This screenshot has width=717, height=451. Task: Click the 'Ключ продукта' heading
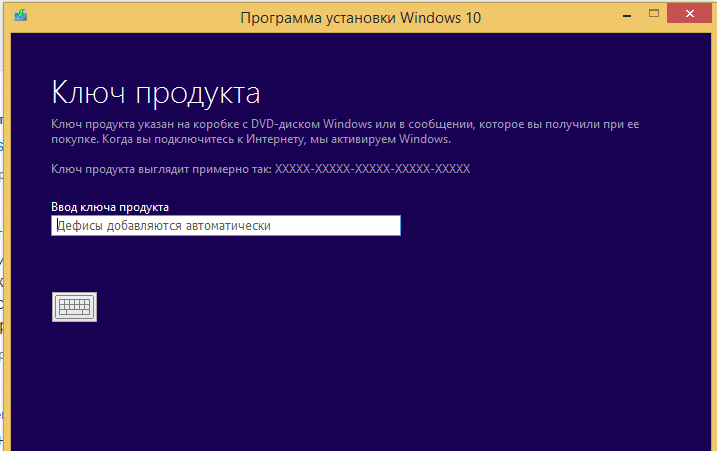coord(156,93)
